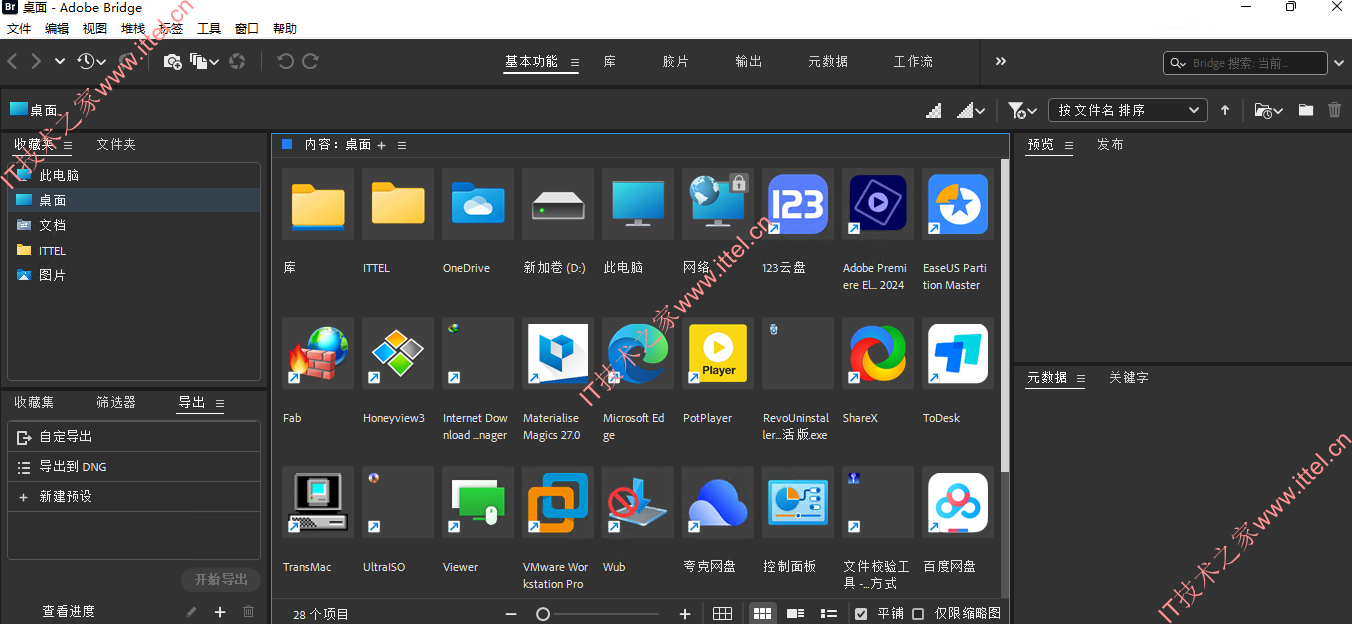Open the 视图 menu
Image resolution: width=1352 pixels, height=624 pixels.
click(95, 29)
